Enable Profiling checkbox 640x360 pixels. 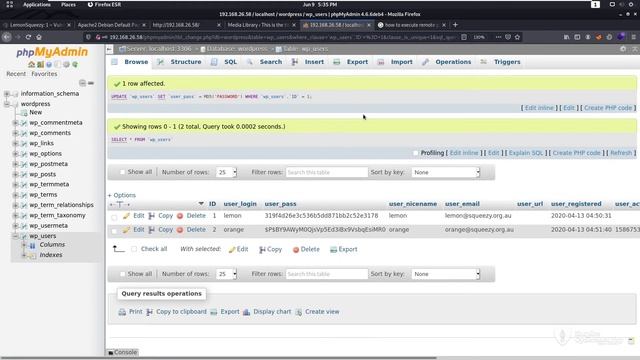(416, 153)
